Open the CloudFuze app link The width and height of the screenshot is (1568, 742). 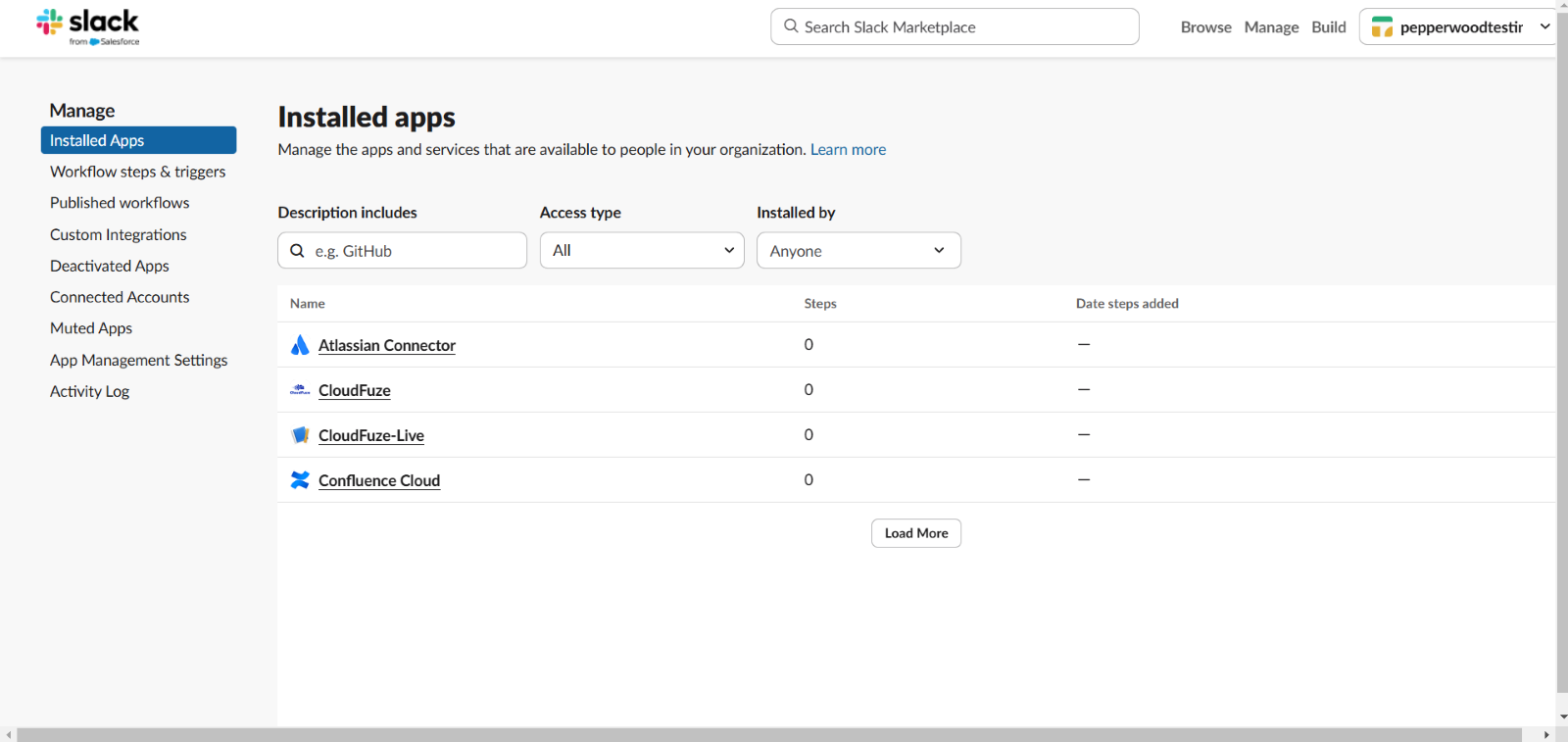354,390
